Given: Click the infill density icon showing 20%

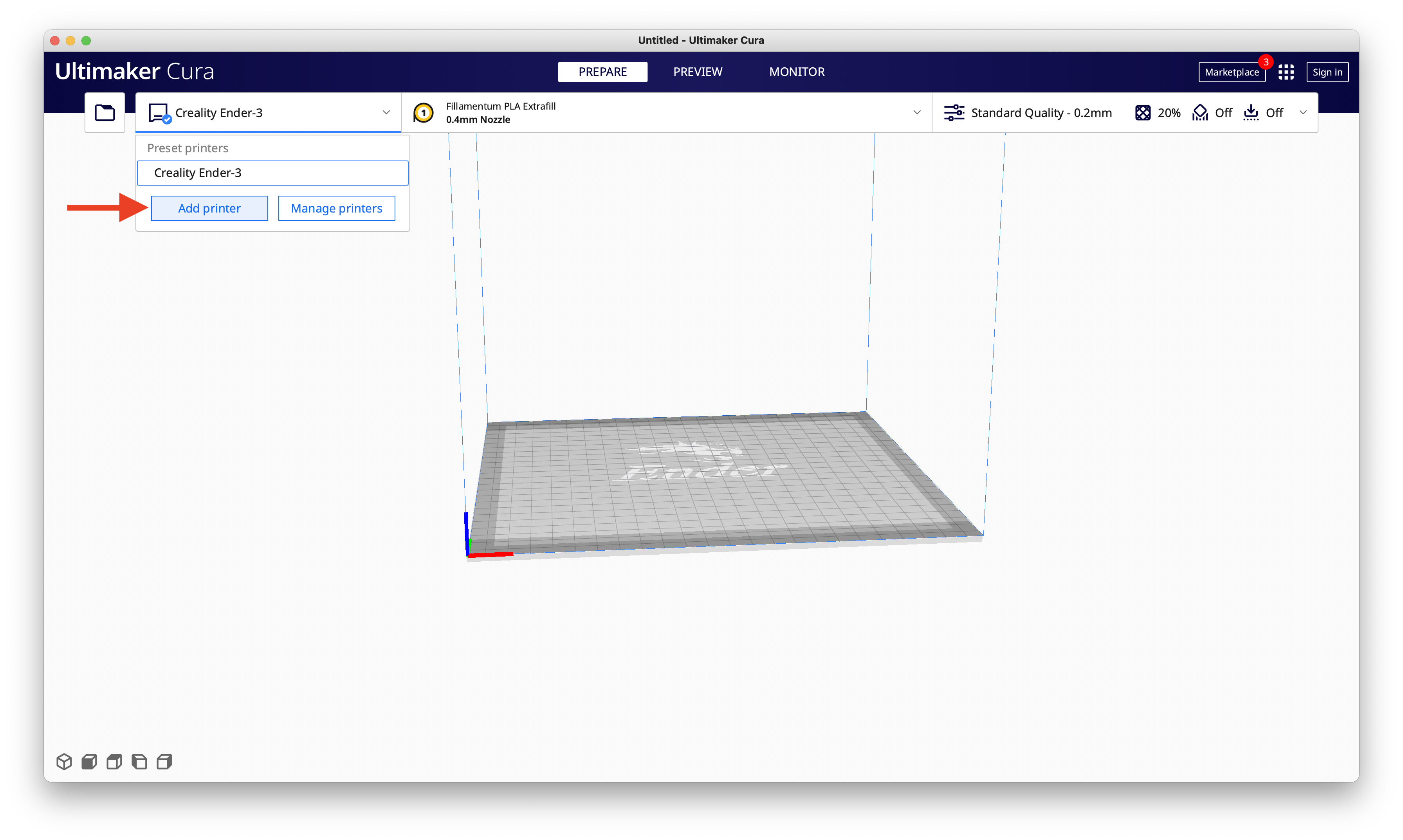Looking at the screenshot, I should click(1143, 113).
